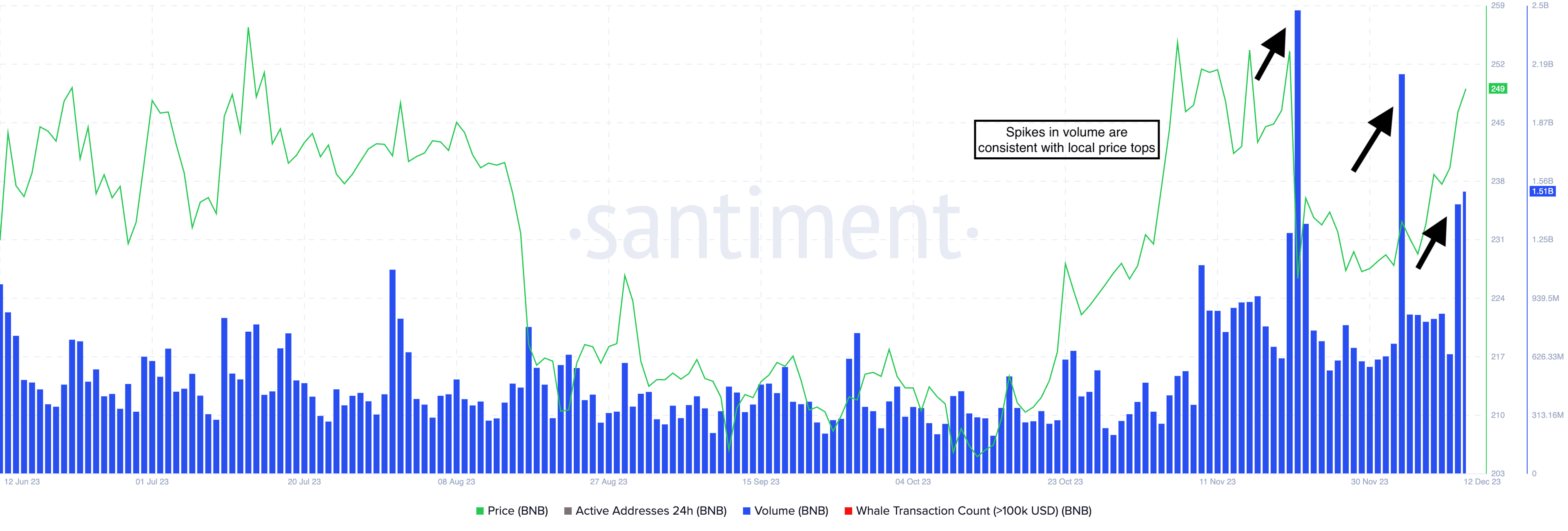
Task: Click the 04 Oct 23 date label
Action: pos(913,482)
